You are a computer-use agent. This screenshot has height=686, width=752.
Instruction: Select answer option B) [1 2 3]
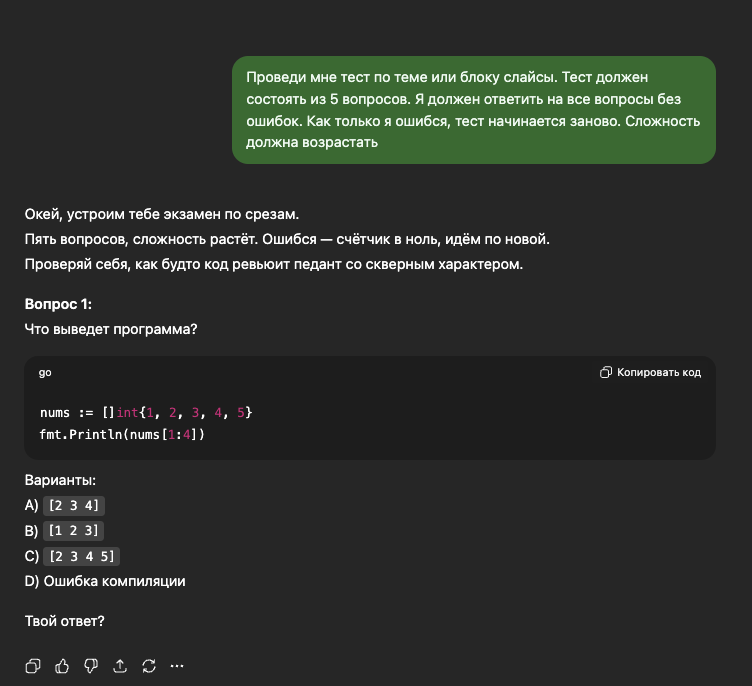74,531
